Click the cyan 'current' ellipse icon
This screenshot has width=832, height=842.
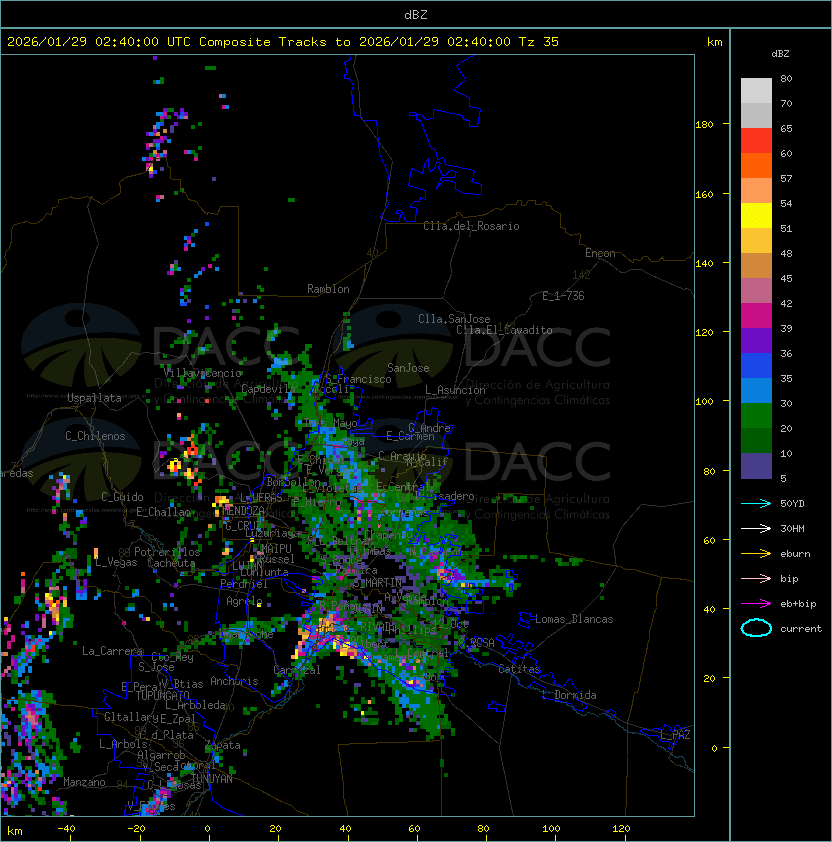[756, 628]
